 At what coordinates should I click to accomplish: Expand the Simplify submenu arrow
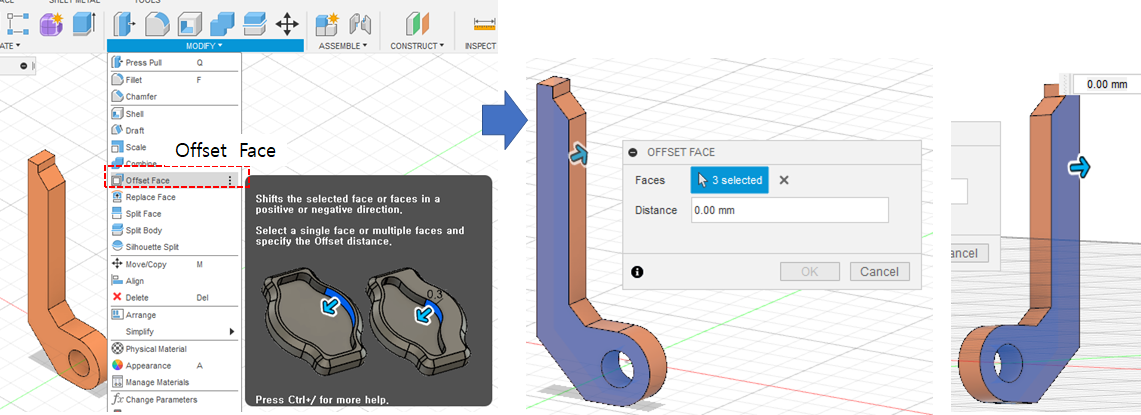click(232, 332)
